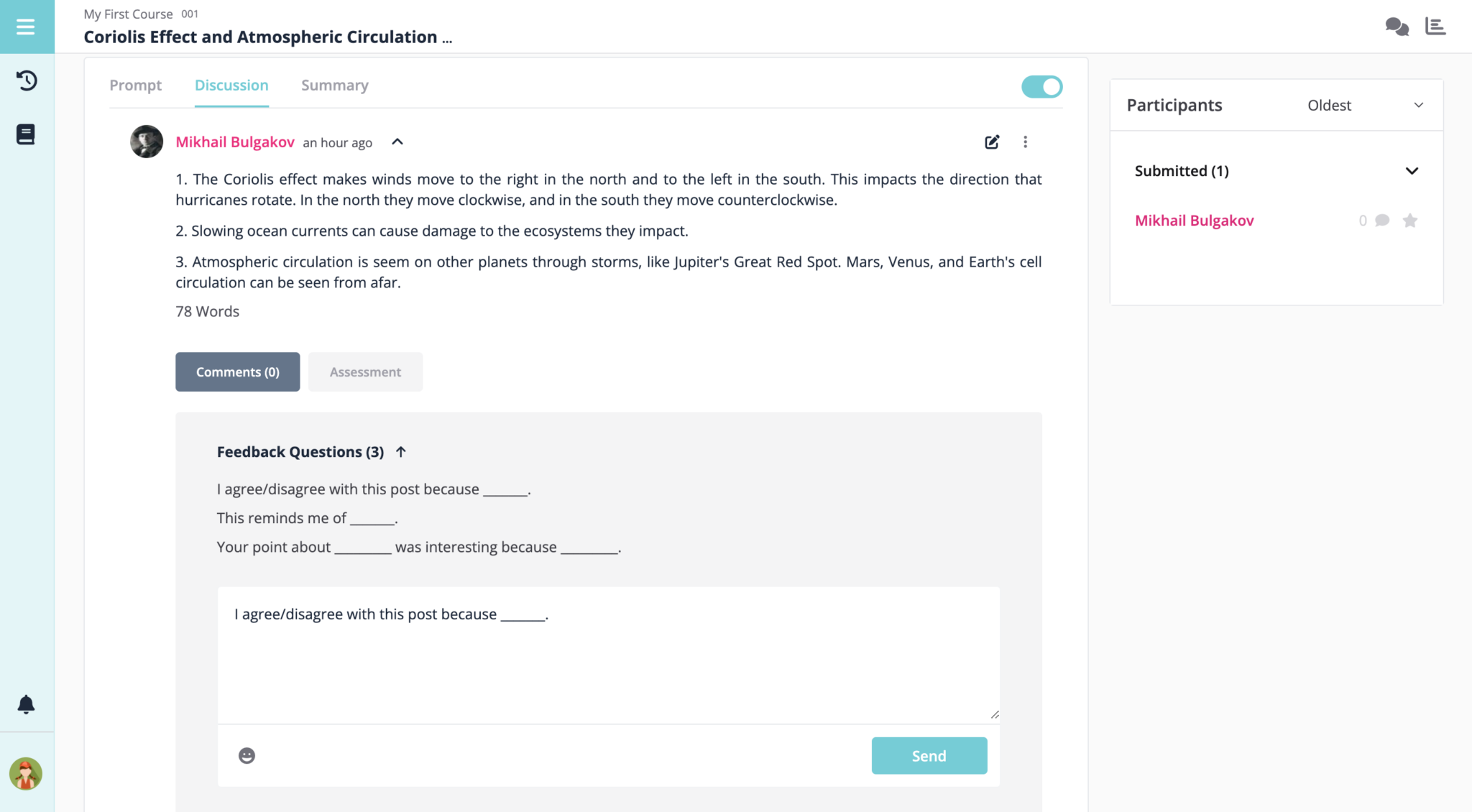1472x812 pixels.
Task: Insert an emoji into the reply box
Action: click(x=247, y=755)
